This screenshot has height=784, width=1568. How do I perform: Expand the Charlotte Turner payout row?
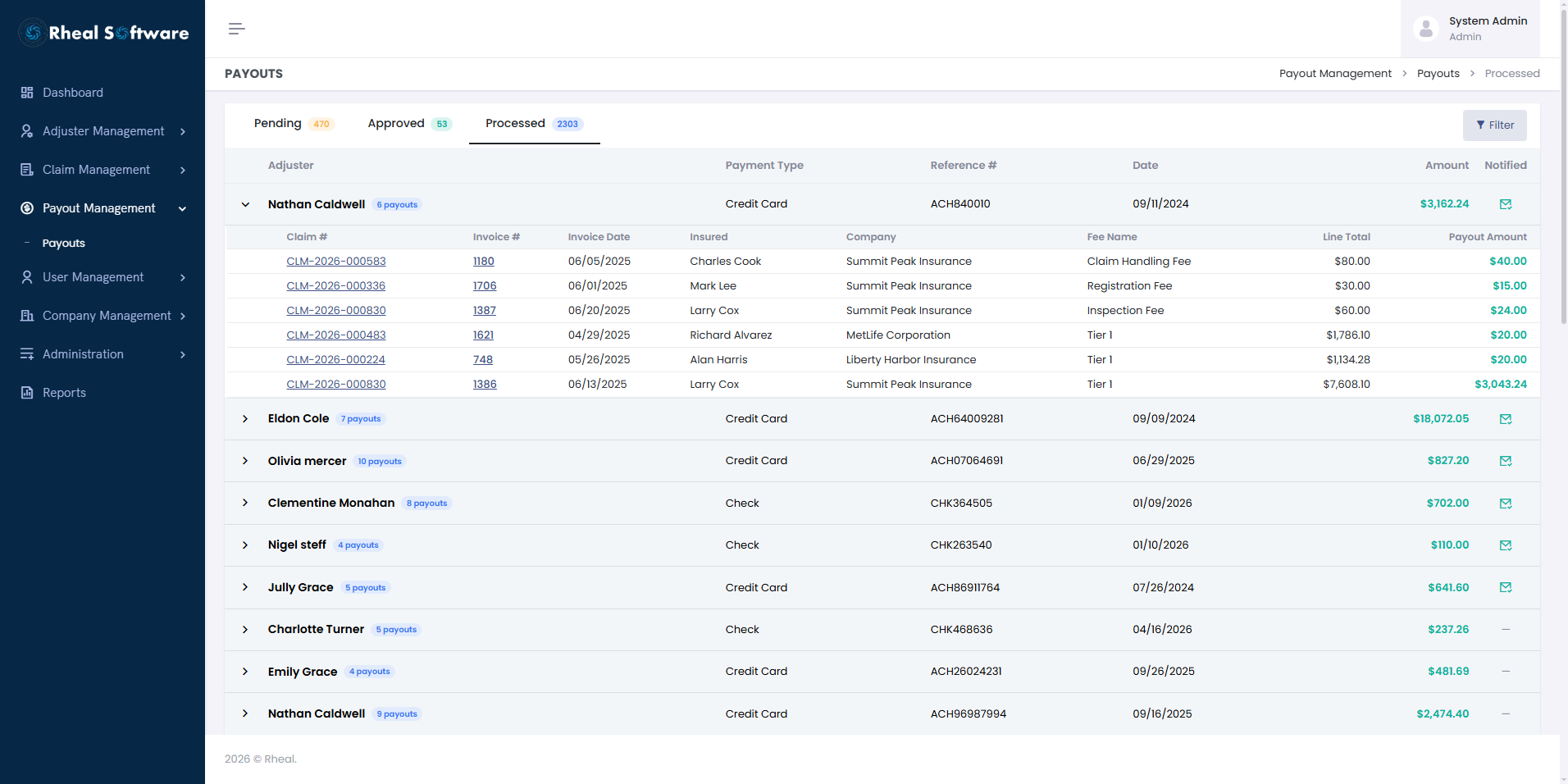point(245,630)
